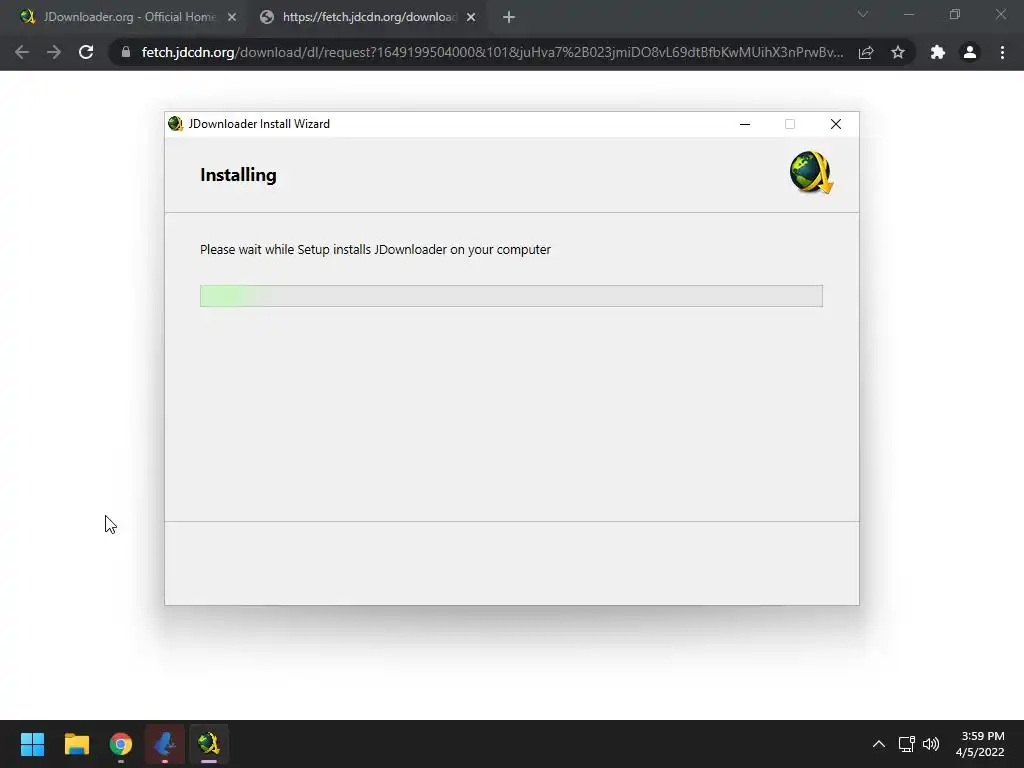Screen dimensions: 1024x768
Task: Open the Windows Start menu
Action: click(32, 744)
